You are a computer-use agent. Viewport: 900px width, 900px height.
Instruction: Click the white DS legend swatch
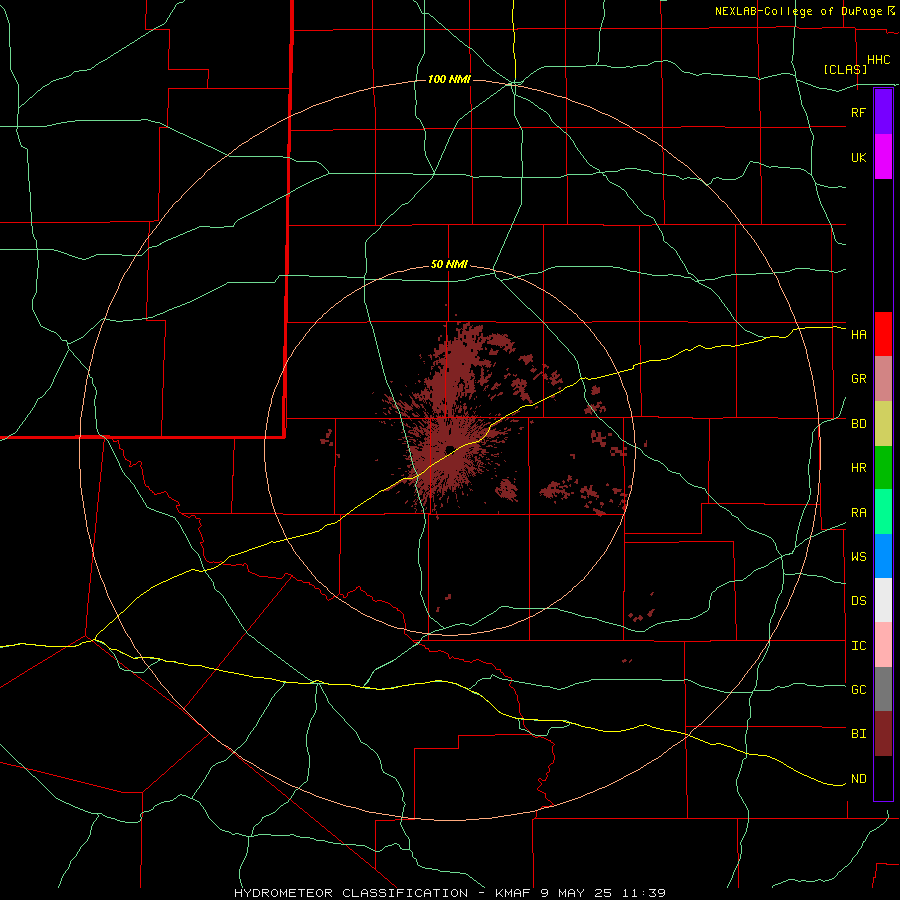point(883,600)
